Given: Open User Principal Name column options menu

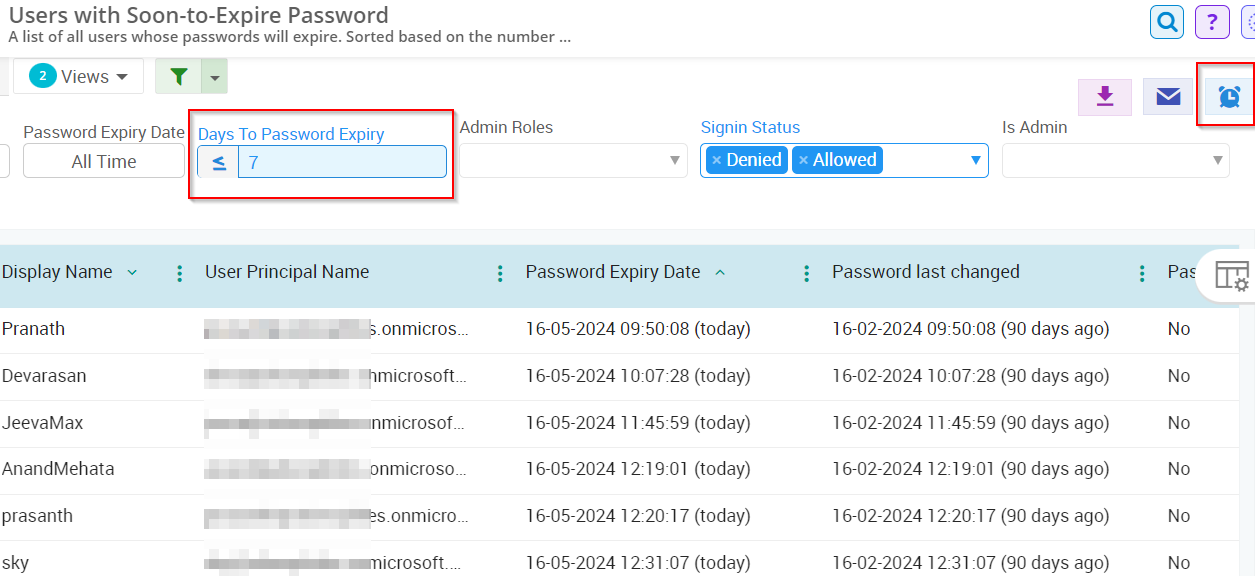Looking at the screenshot, I should point(500,273).
